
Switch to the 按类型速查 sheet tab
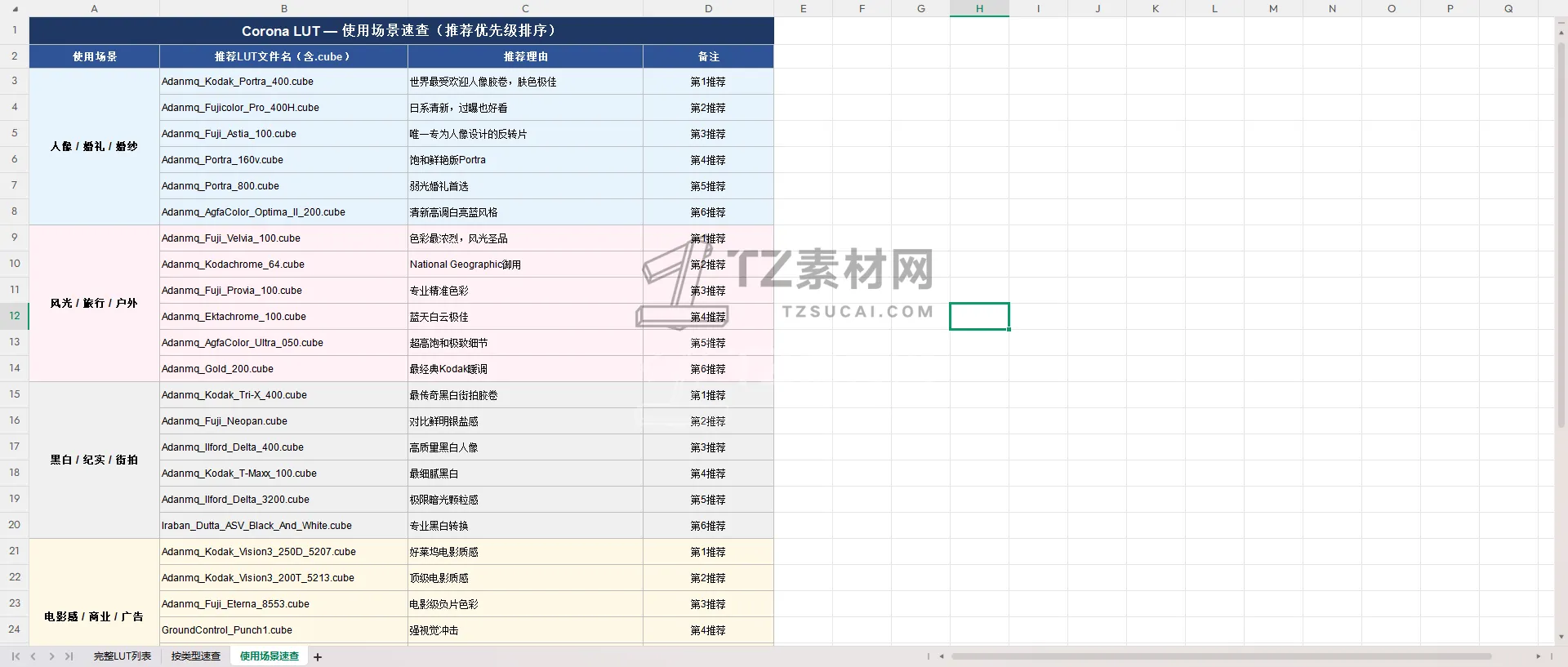point(196,656)
